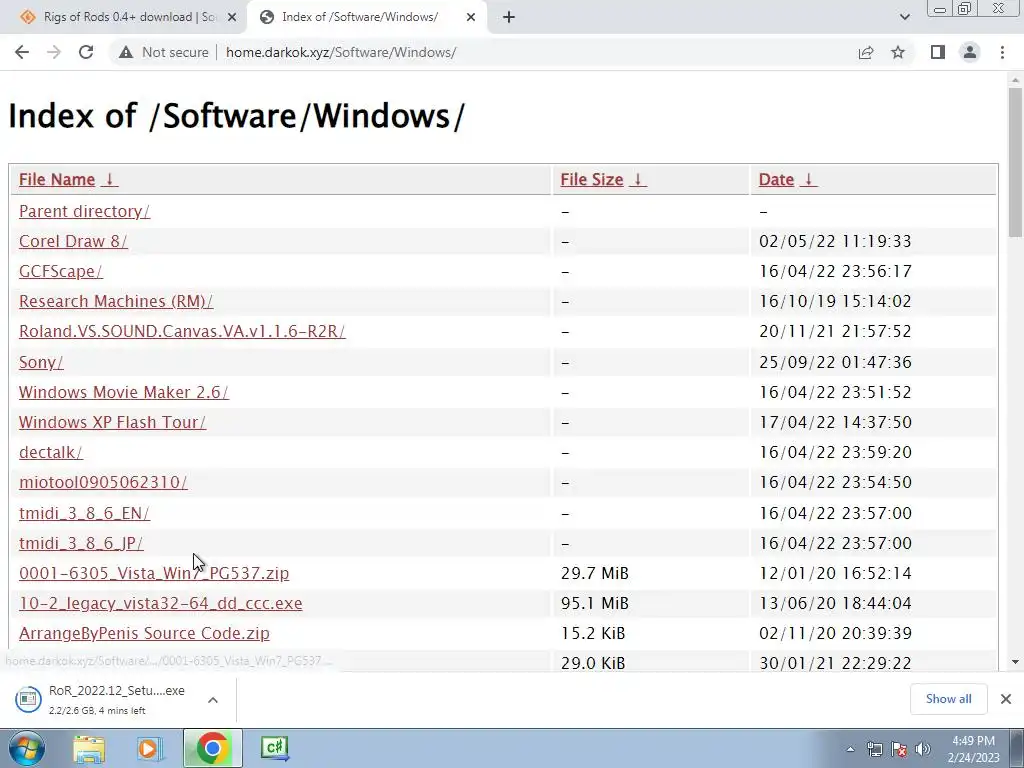
Task: Click Show all downloads button
Action: click(x=948, y=699)
